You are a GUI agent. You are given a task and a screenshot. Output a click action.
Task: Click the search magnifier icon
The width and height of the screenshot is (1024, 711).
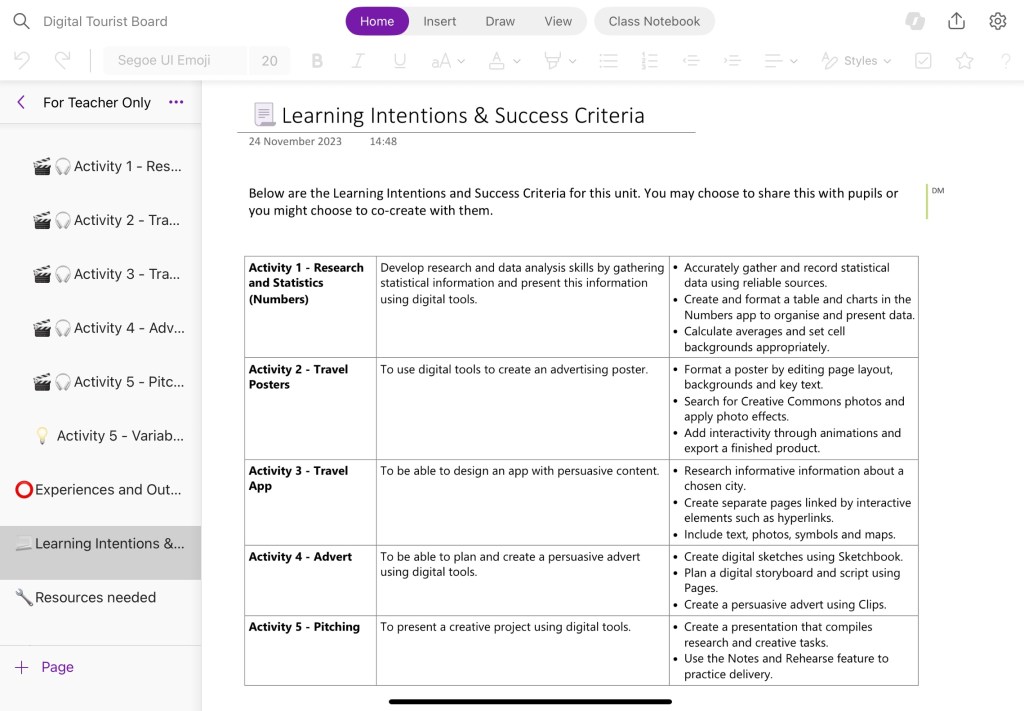tap(21, 21)
